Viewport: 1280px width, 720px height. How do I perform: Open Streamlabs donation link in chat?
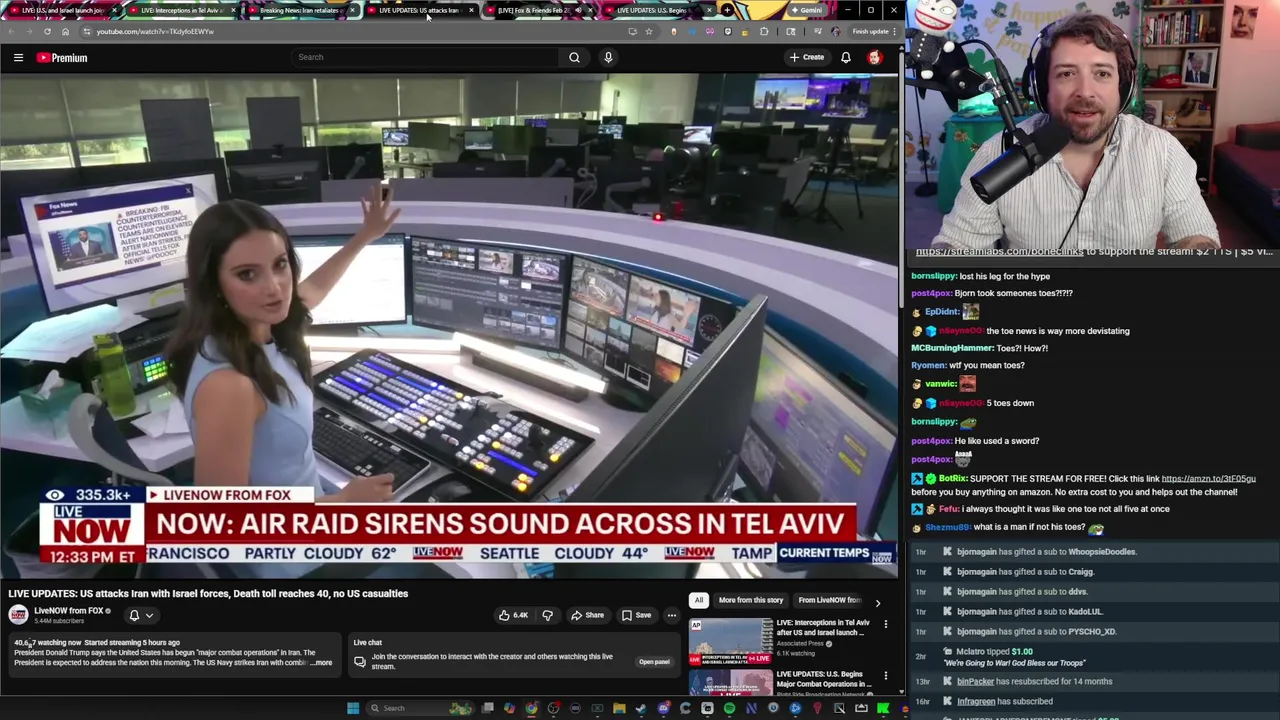coord(999,252)
